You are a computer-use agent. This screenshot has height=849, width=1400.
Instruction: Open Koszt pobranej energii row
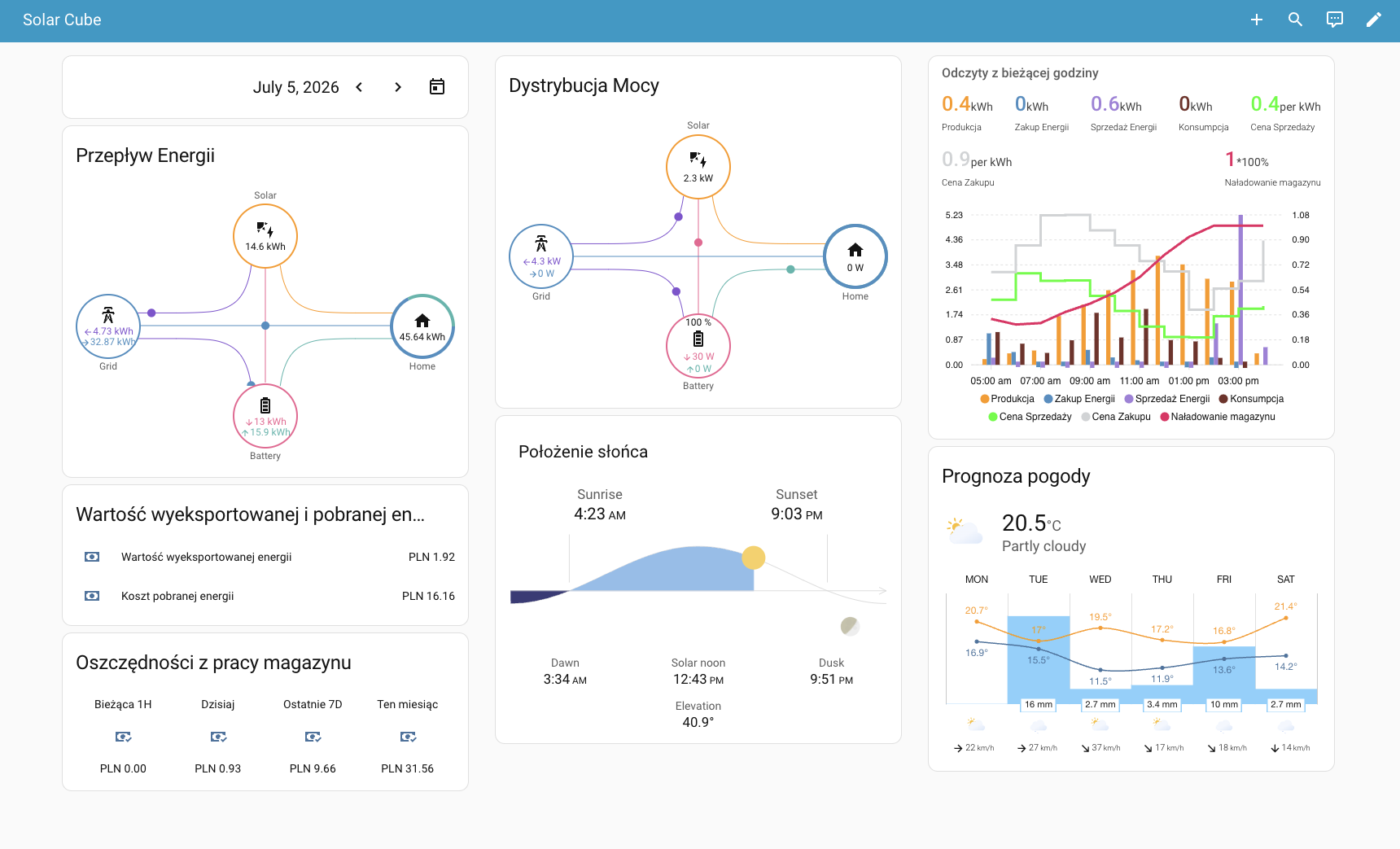(265, 596)
